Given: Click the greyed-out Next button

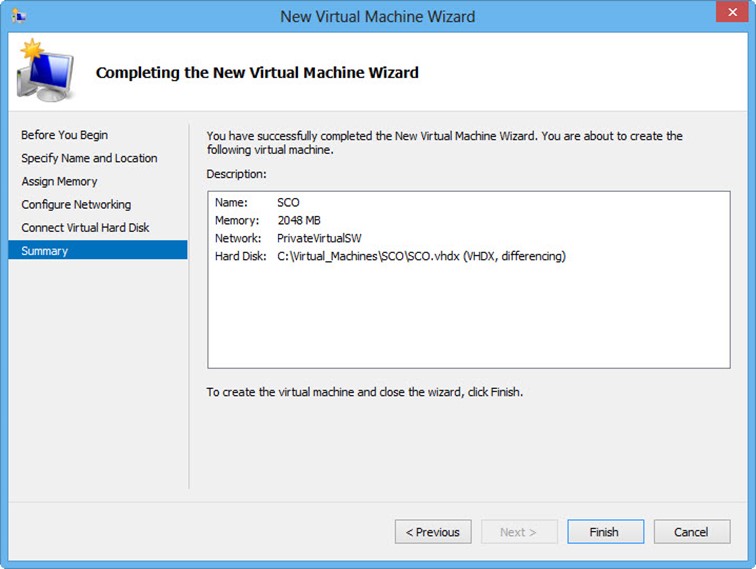Looking at the screenshot, I should click(x=519, y=532).
